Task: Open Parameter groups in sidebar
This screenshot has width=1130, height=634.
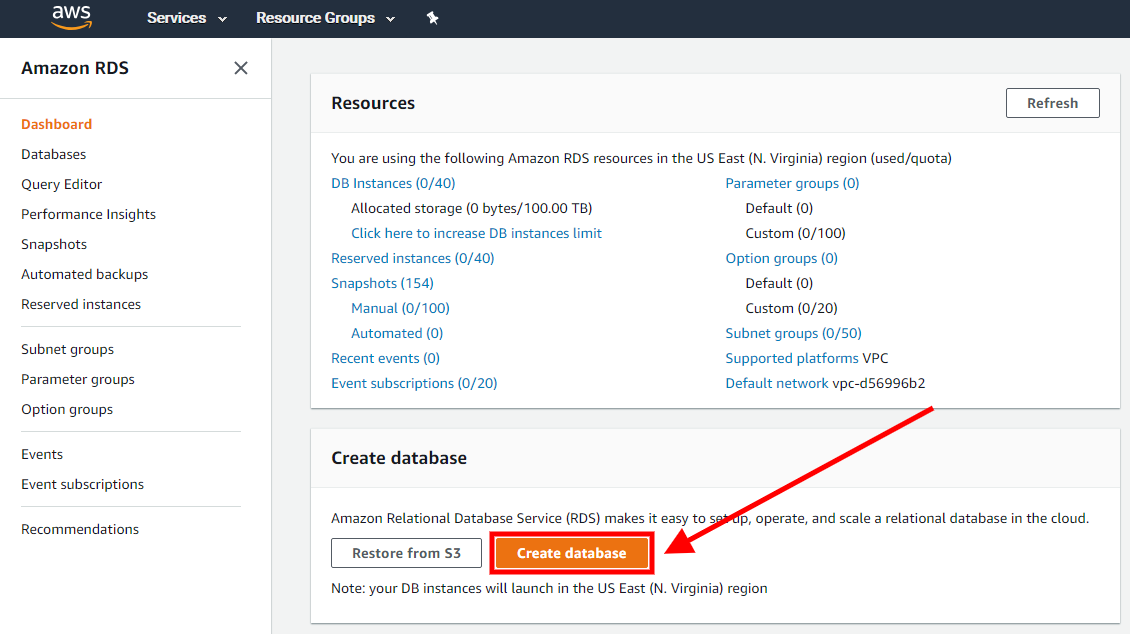Action: pos(78,380)
